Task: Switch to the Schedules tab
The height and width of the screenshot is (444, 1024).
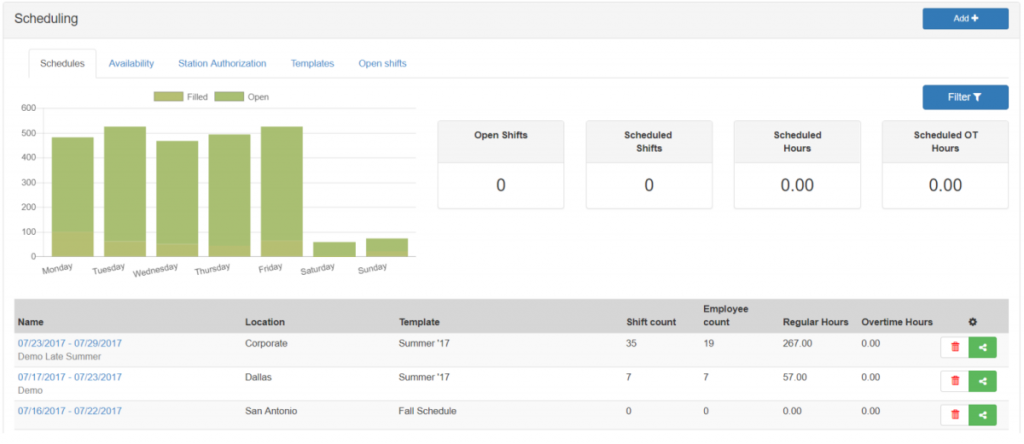Action: (x=63, y=64)
